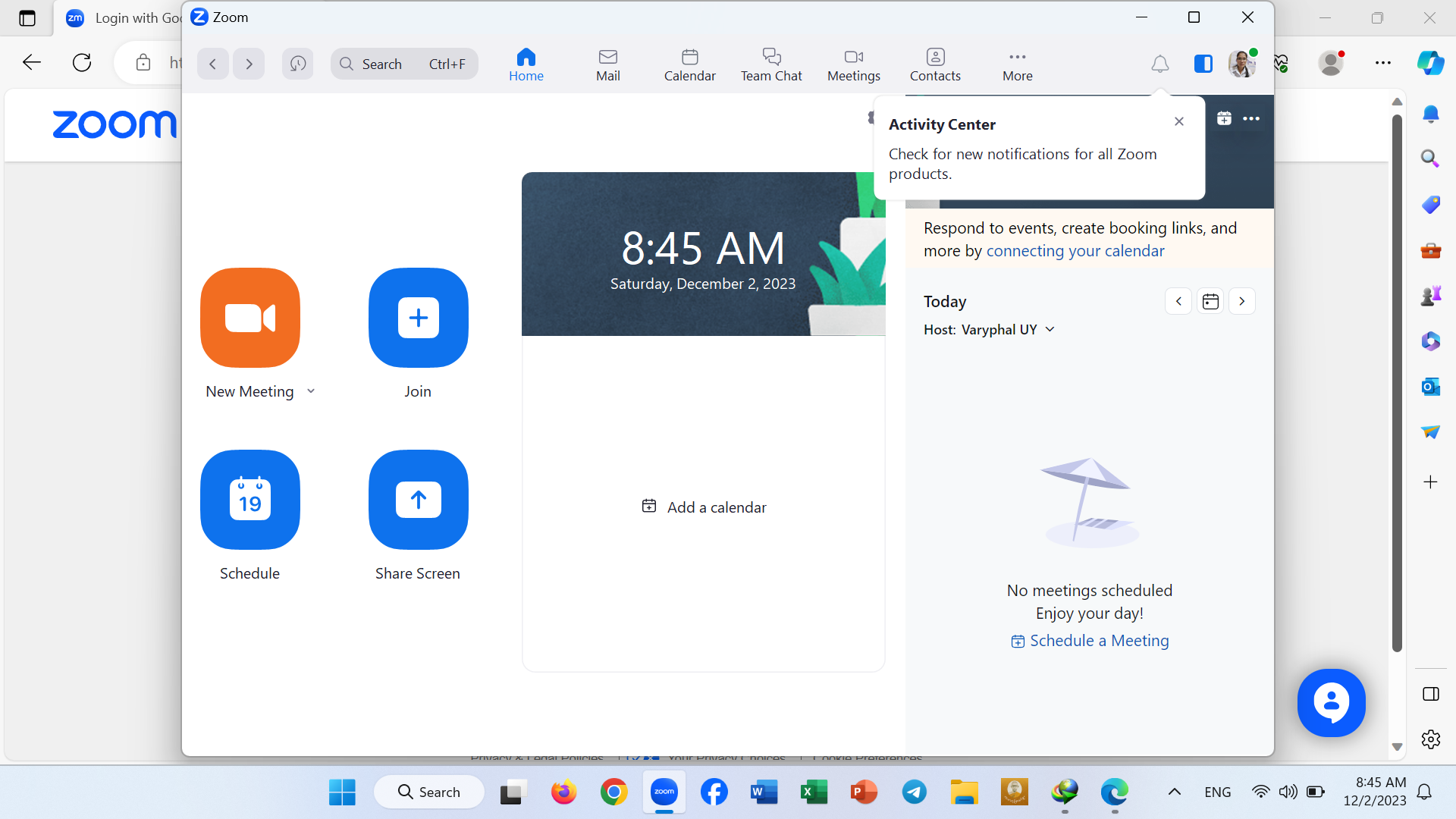Open Zoom history clock icon

298,64
